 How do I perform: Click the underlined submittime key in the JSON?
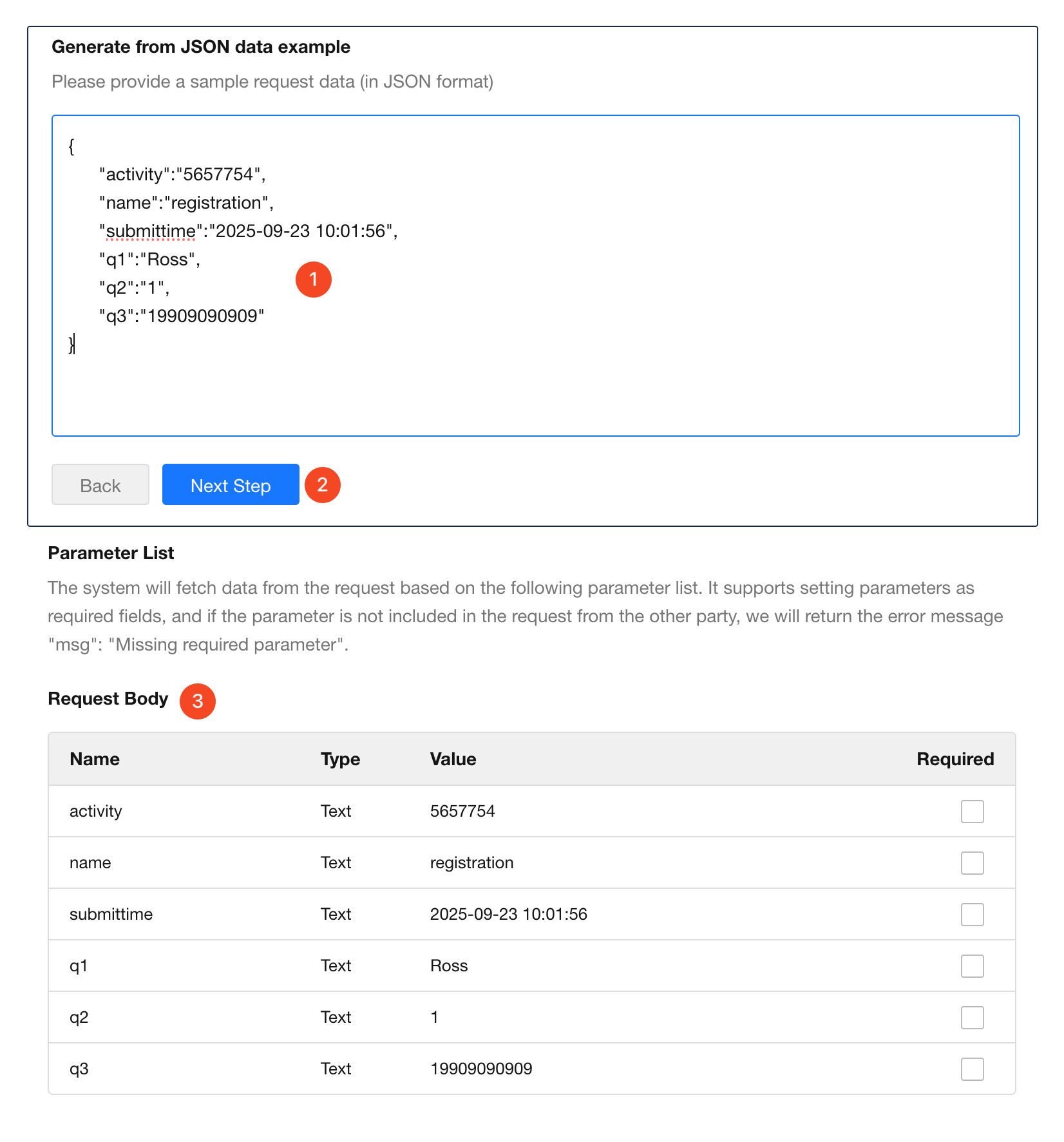(151, 231)
